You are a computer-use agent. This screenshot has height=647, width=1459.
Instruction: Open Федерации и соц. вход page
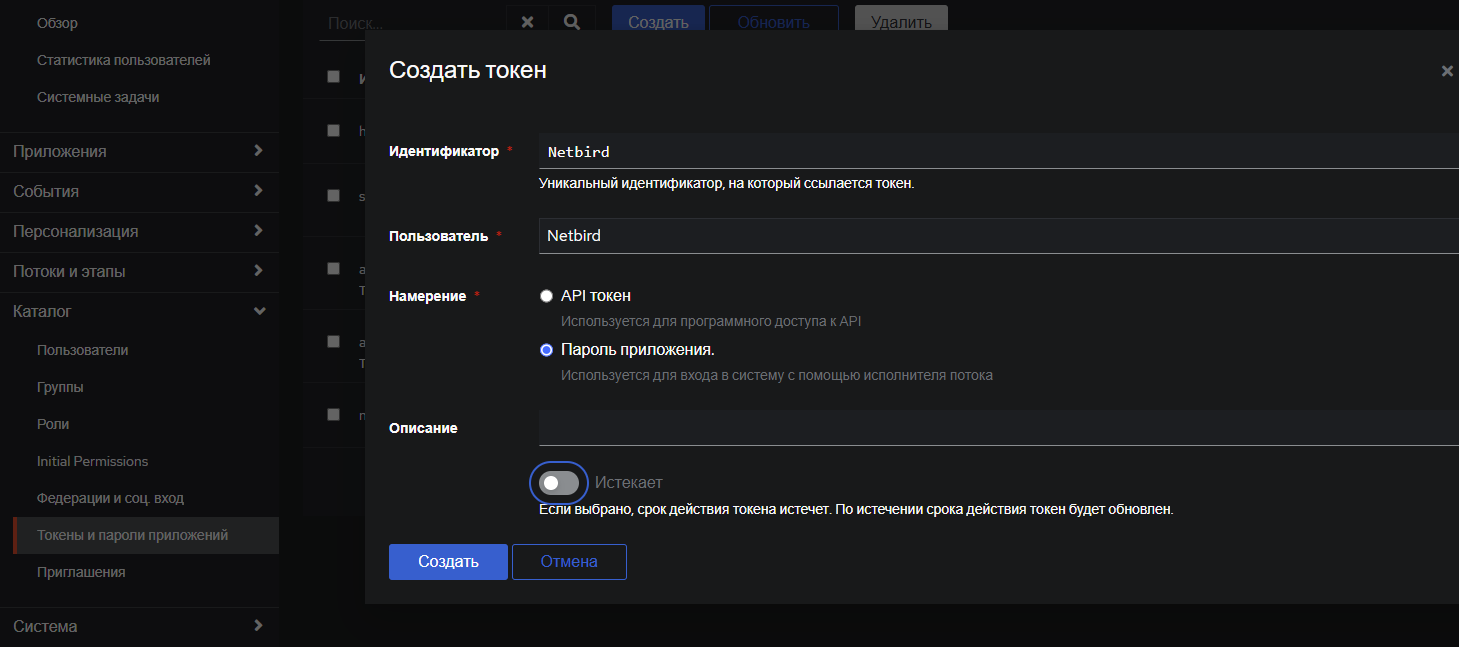pyautogui.click(x=110, y=498)
